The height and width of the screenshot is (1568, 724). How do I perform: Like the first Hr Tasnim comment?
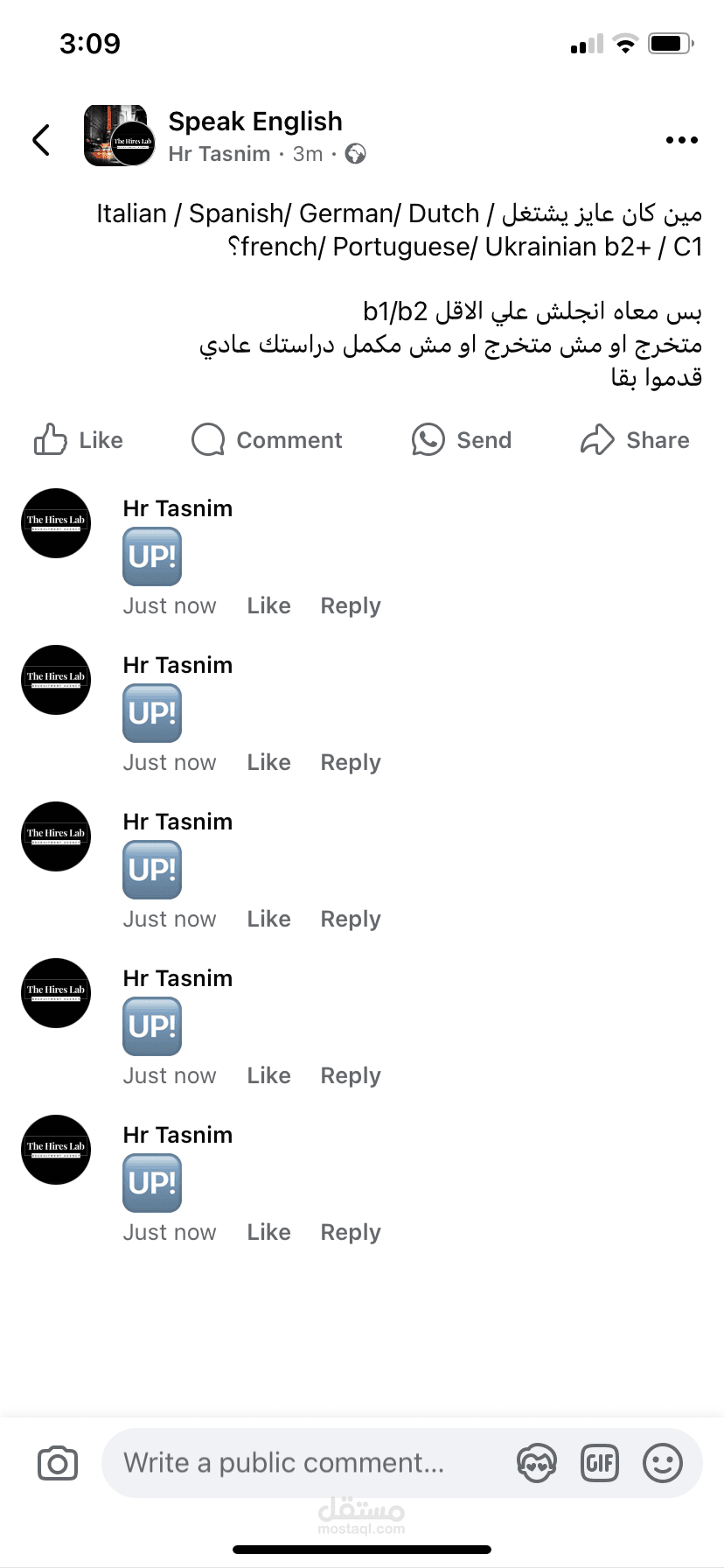pyautogui.click(x=268, y=605)
